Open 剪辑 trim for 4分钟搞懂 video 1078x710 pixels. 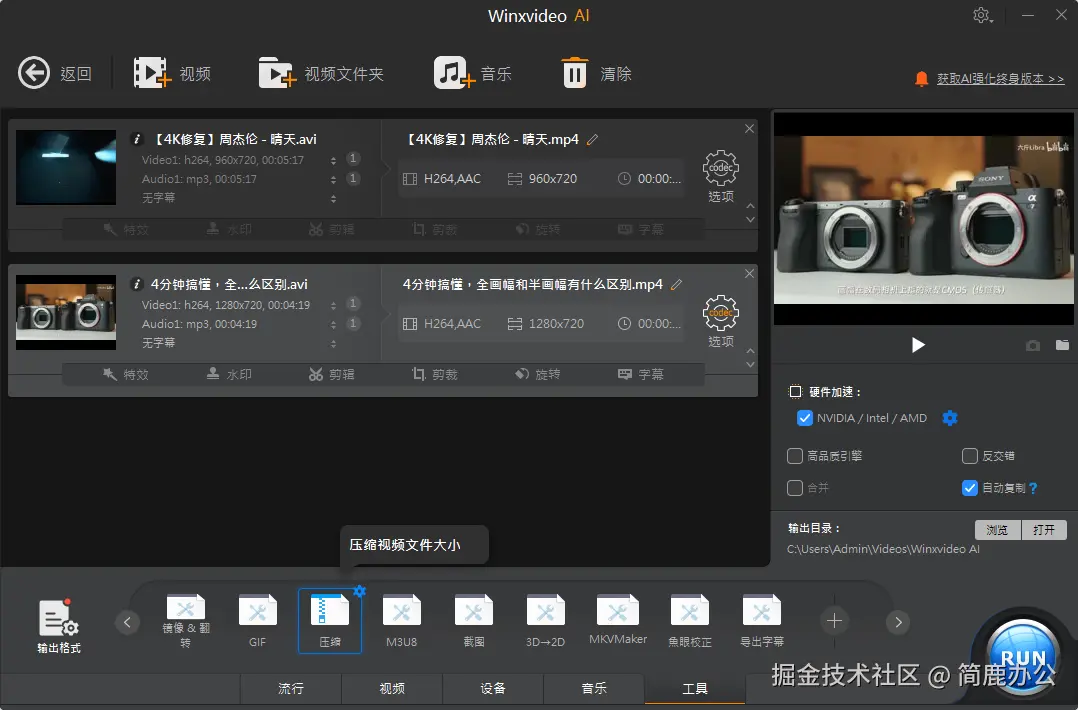point(331,375)
